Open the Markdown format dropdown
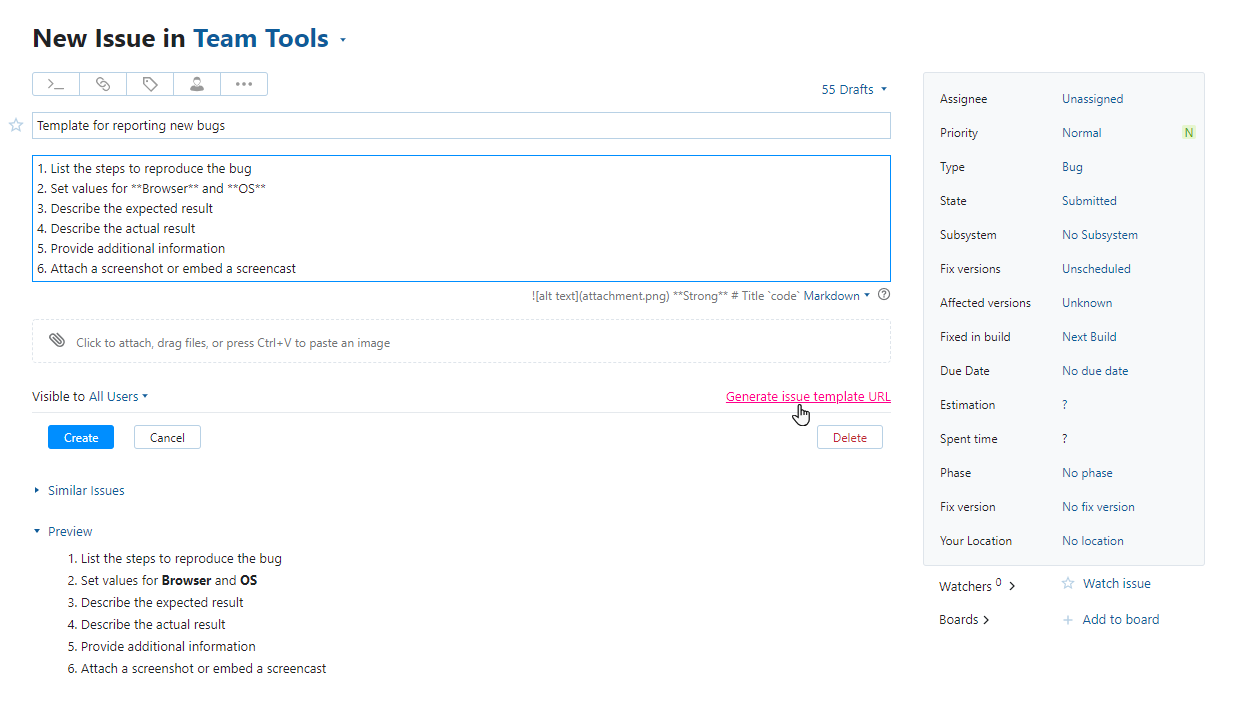Viewport: 1237px width, 705px height. (836, 295)
